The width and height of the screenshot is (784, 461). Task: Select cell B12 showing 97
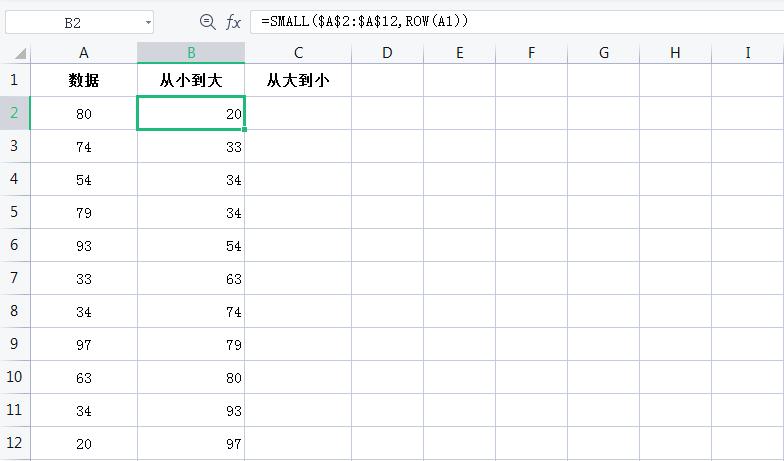click(191, 443)
